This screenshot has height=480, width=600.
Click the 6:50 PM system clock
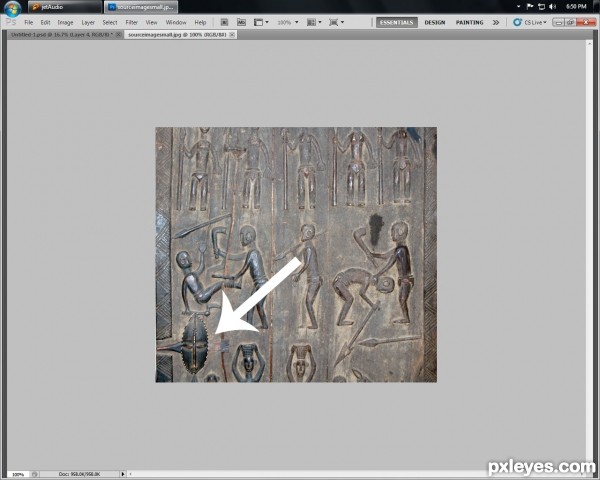click(x=576, y=7)
